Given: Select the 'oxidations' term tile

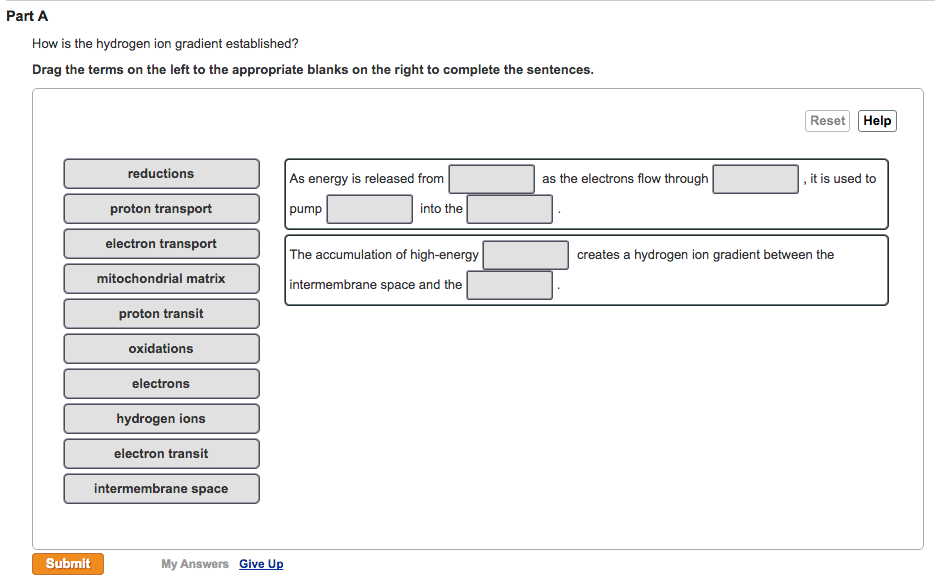Looking at the screenshot, I should tap(161, 349).
